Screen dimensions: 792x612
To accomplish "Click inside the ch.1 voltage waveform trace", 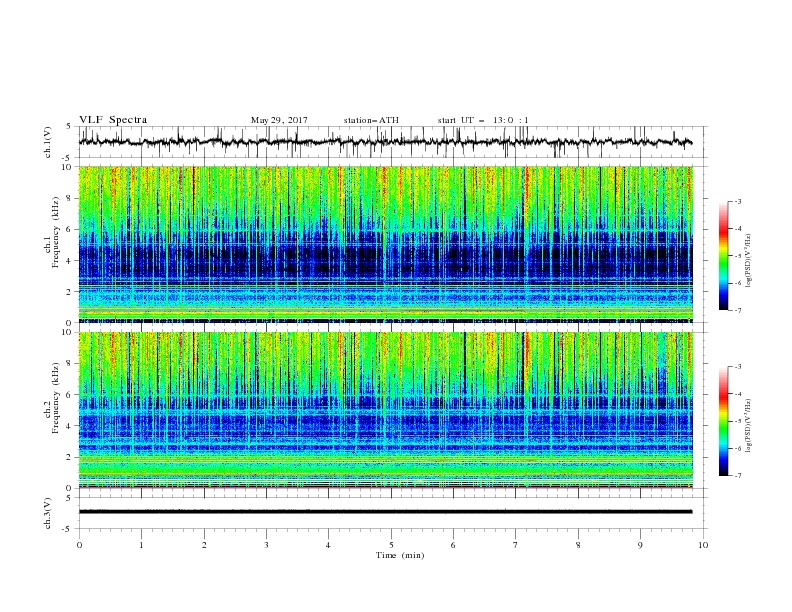I will click(385, 142).
